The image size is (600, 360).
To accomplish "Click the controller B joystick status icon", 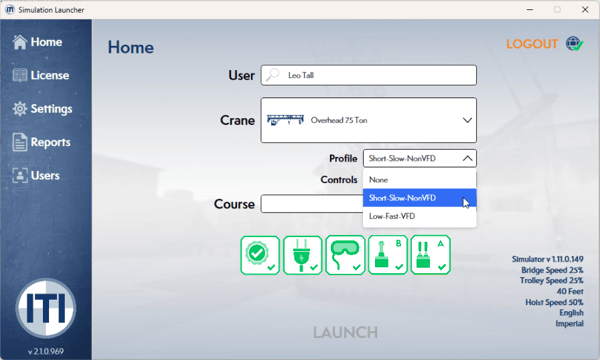I will click(x=388, y=255).
